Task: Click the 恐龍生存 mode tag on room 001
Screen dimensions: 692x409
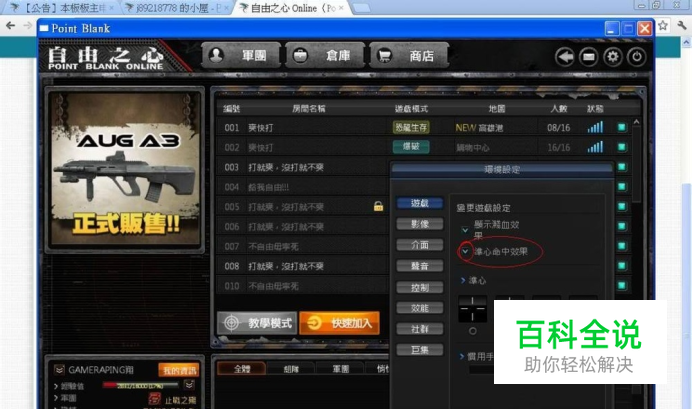Action: coord(411,128)
